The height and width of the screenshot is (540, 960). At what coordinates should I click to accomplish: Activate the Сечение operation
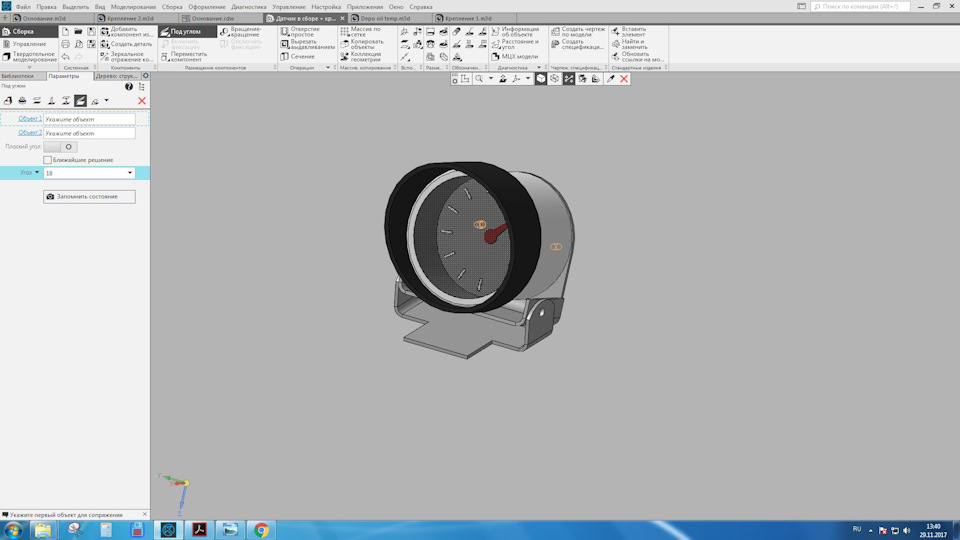pos(298,56)
